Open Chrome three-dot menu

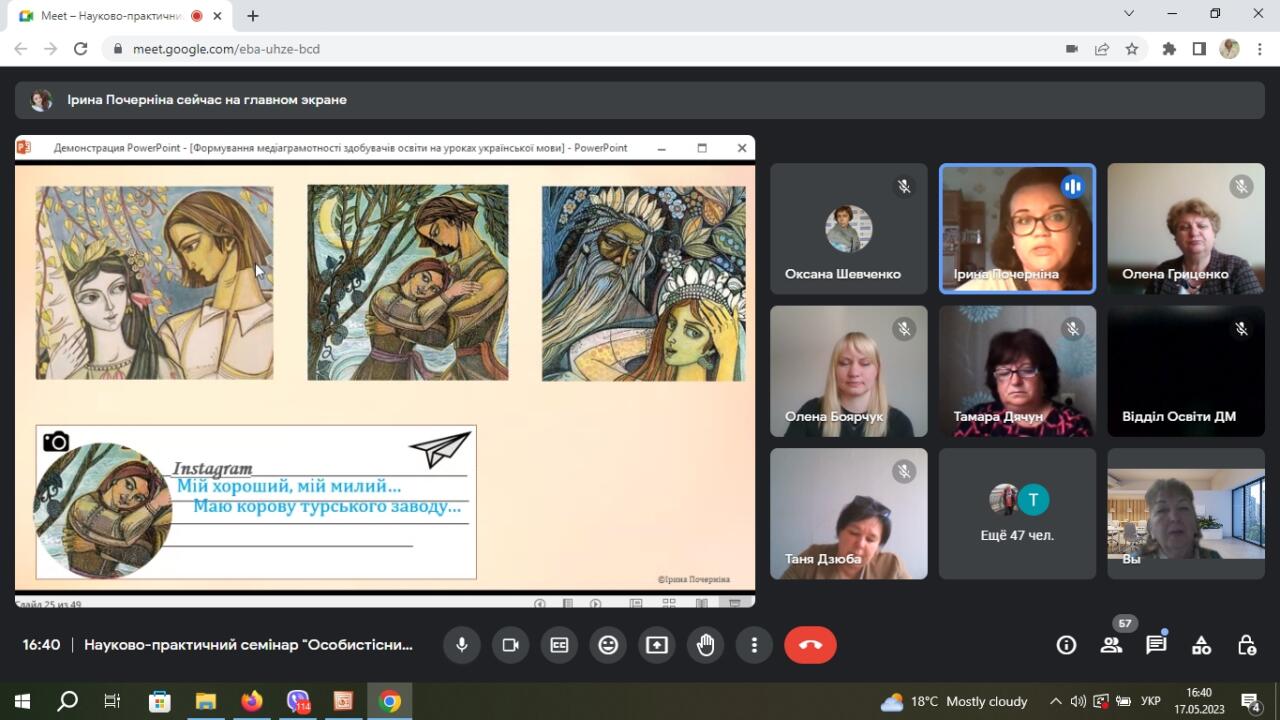[1259, 48]
